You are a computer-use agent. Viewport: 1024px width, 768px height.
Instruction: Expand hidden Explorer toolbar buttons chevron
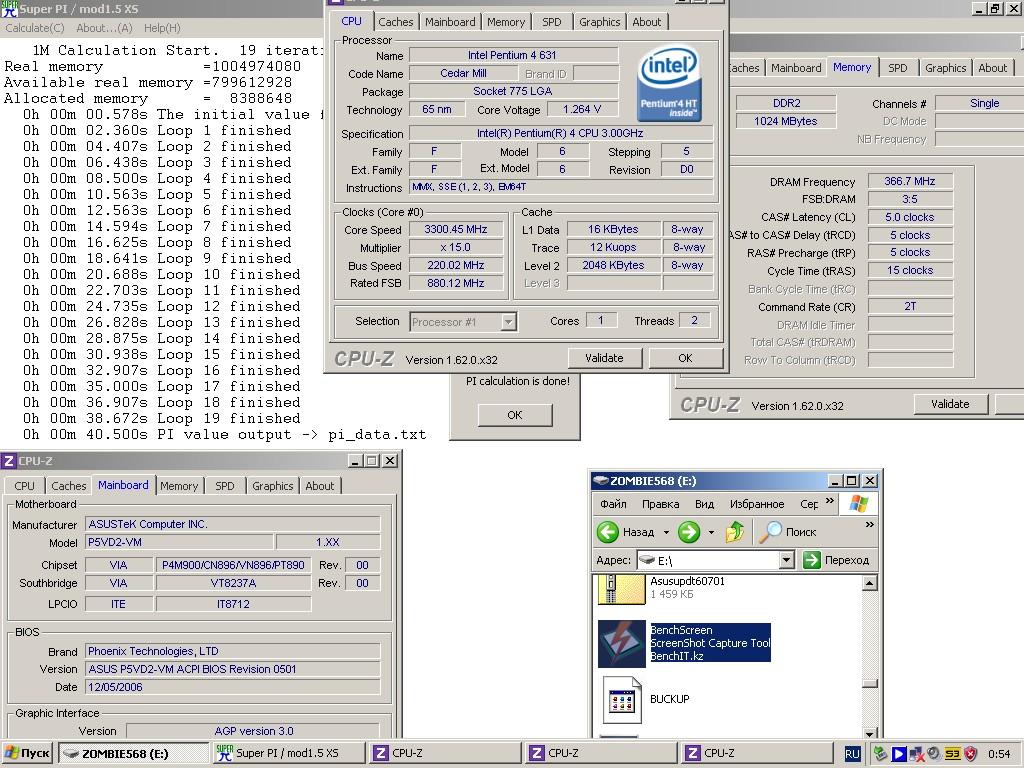[869, 524]
